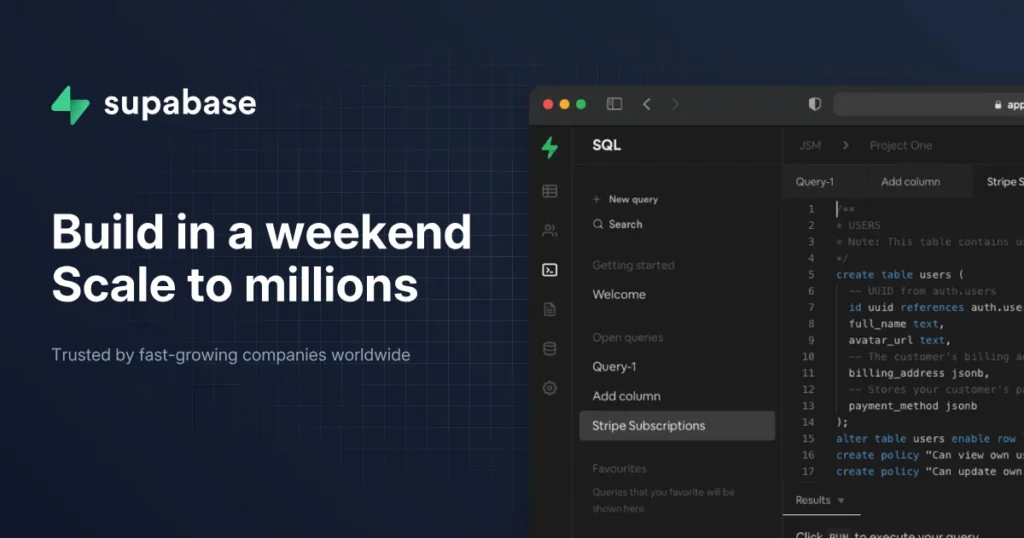Open the Settings gear sidebar icon
Screen dimensions: 1024x538
(x=550, y=388)
